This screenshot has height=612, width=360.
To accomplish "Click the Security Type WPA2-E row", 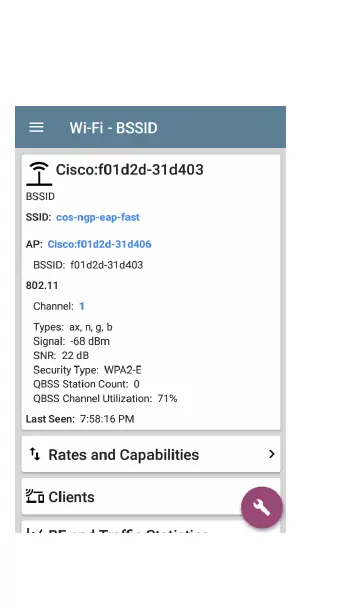I will (87, 370).
